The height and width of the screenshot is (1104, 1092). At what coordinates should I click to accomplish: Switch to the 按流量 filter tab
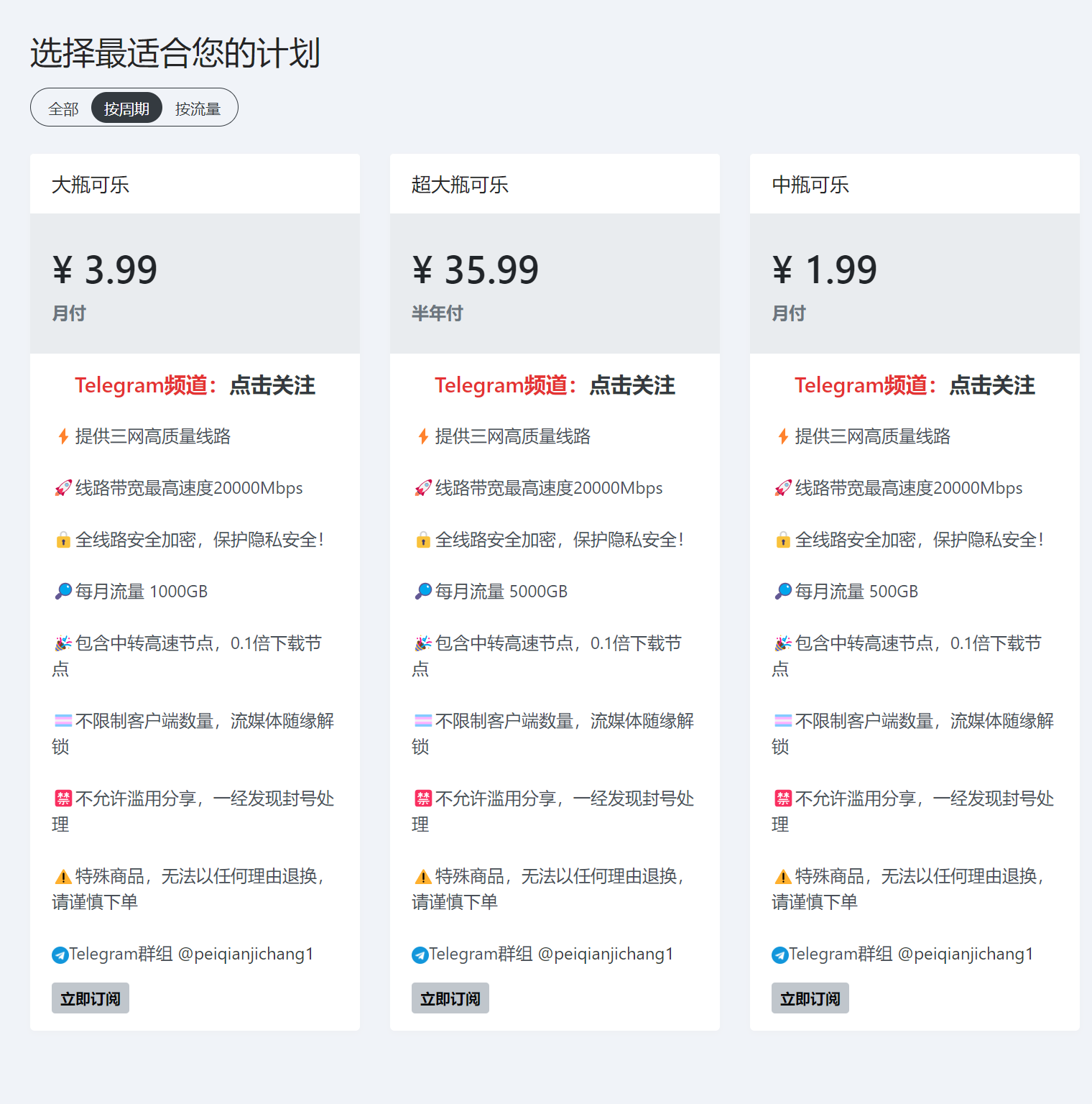coord(198,109)
